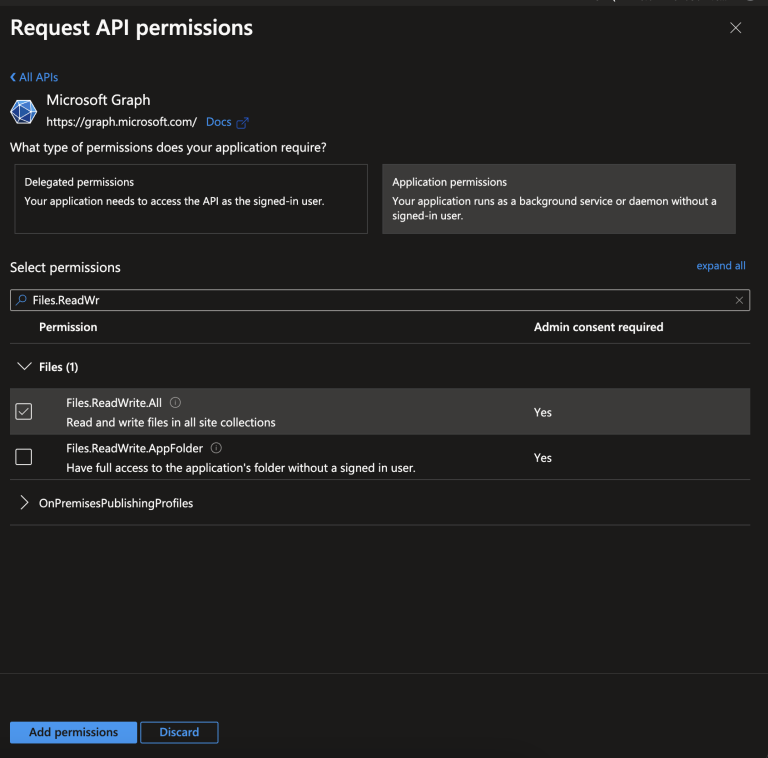Image resolution: width=768 pixels, height=758 pixels.
Task: Select the Application permissions option
Action: pyautogui.click(x=558, y=199)
